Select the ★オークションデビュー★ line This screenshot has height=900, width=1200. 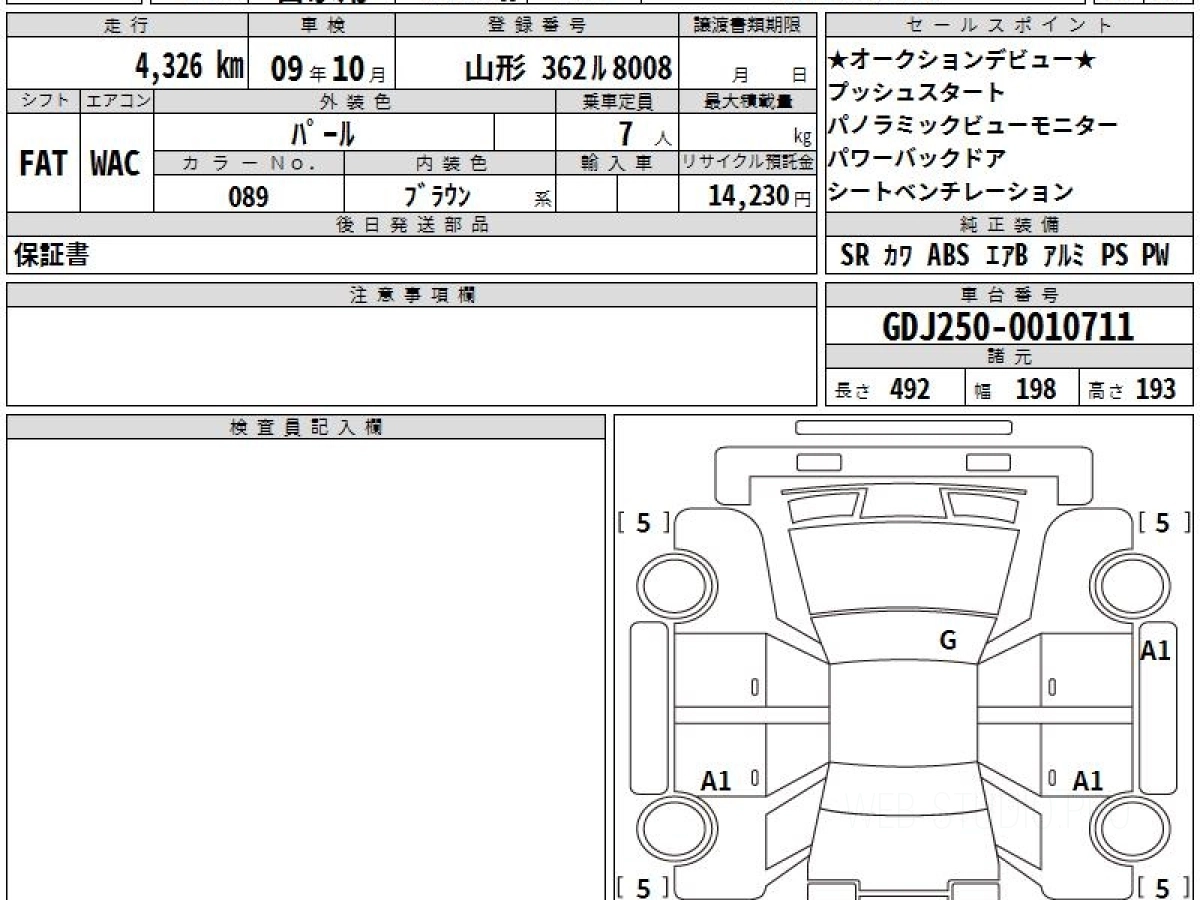[961, 61]
